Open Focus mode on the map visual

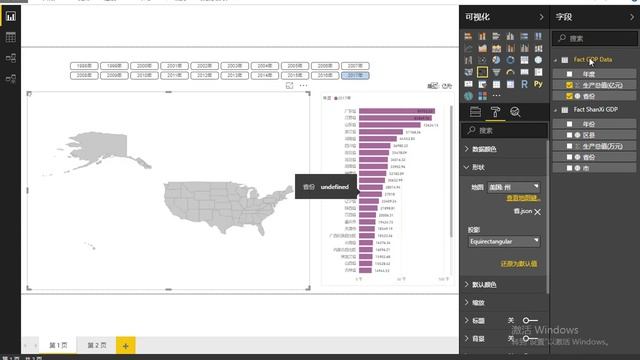[x=289, y=85]
